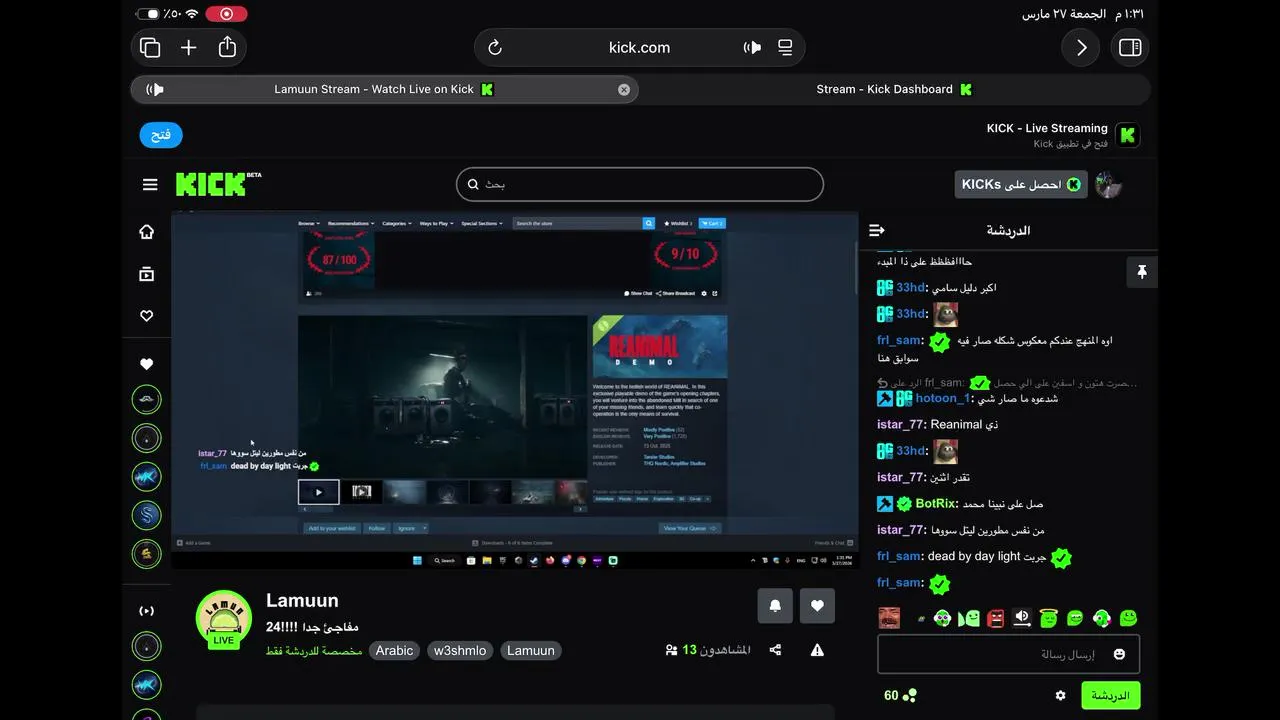Go forward in Safari history
Screen dimensions: 1280x720
(x=1081, y=48)
